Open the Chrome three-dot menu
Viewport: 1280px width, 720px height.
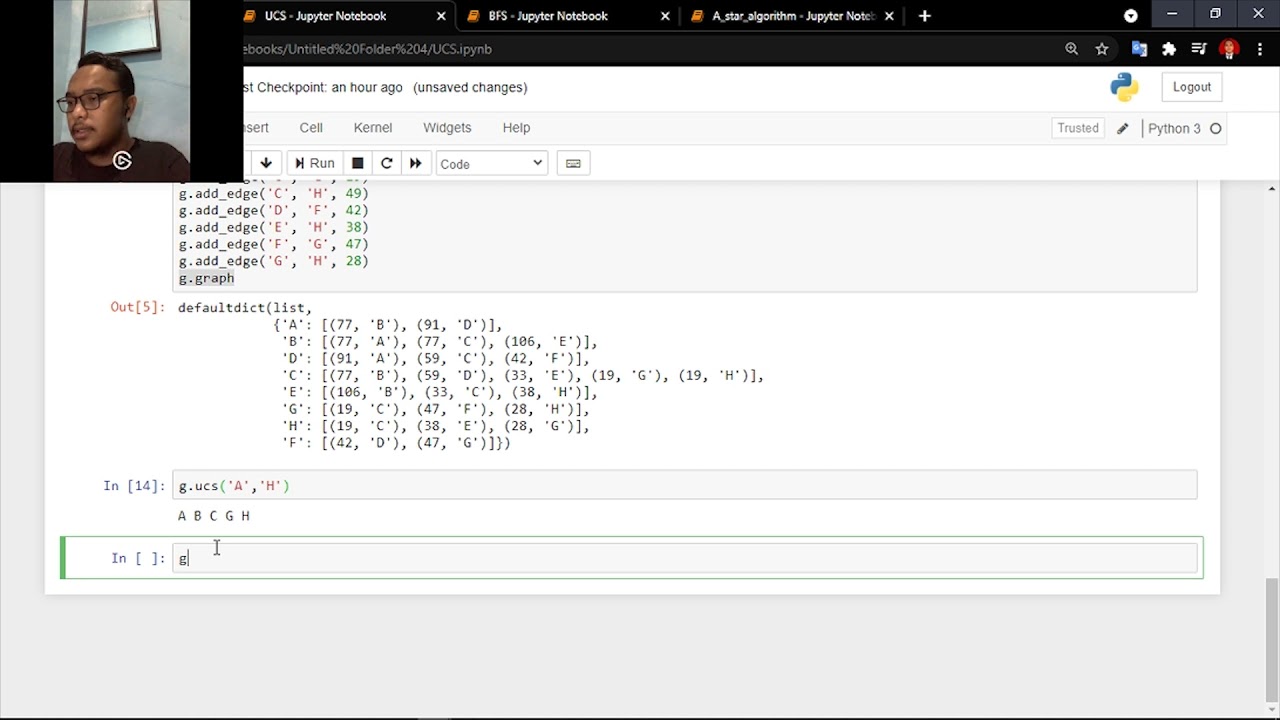pos(1259,49)
